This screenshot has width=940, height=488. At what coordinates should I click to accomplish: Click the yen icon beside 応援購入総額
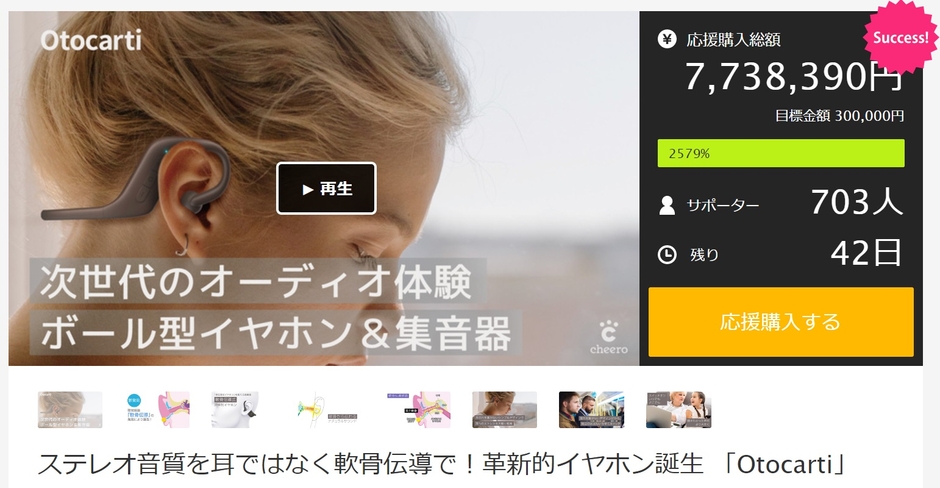(x=667, y=39)
